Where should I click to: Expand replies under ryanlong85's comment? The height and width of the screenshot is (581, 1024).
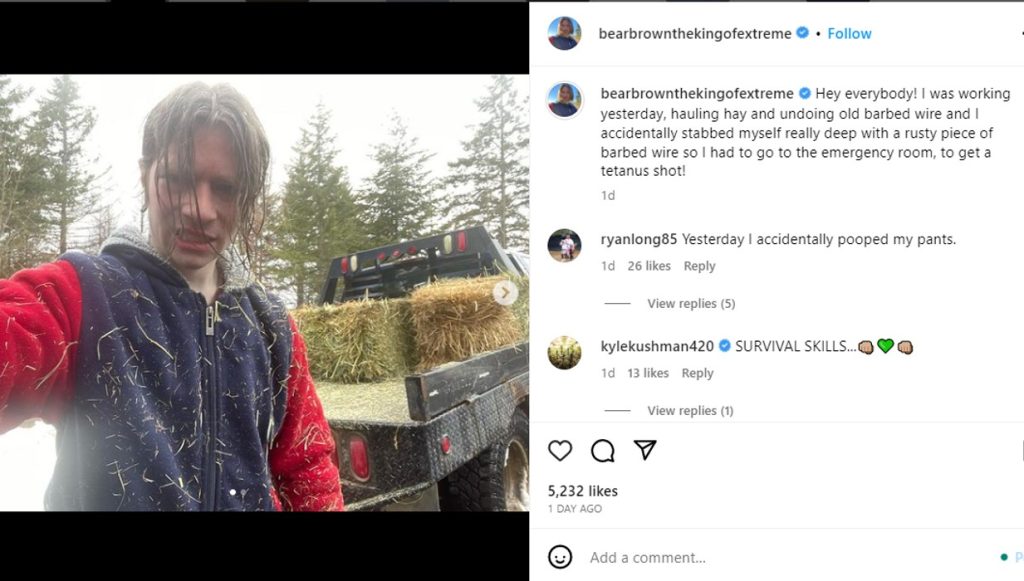[690, 303]
